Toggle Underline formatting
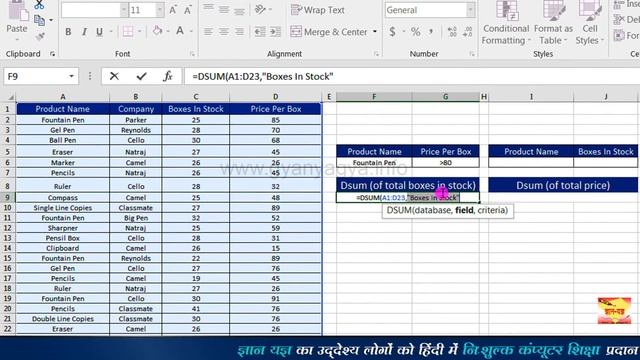Viewport: 640px width, 360px height. [x=99, y=31]
